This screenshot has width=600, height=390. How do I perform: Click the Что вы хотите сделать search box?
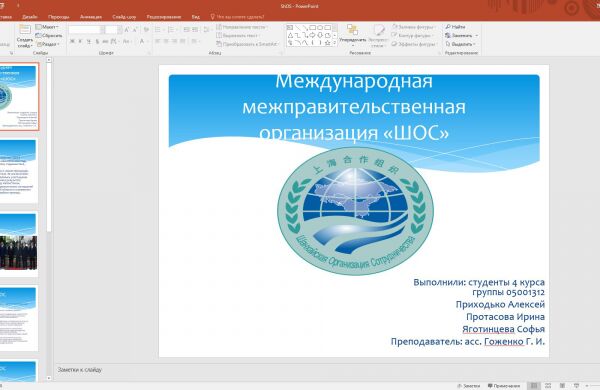pyautogui.click(x=237, y=17)
